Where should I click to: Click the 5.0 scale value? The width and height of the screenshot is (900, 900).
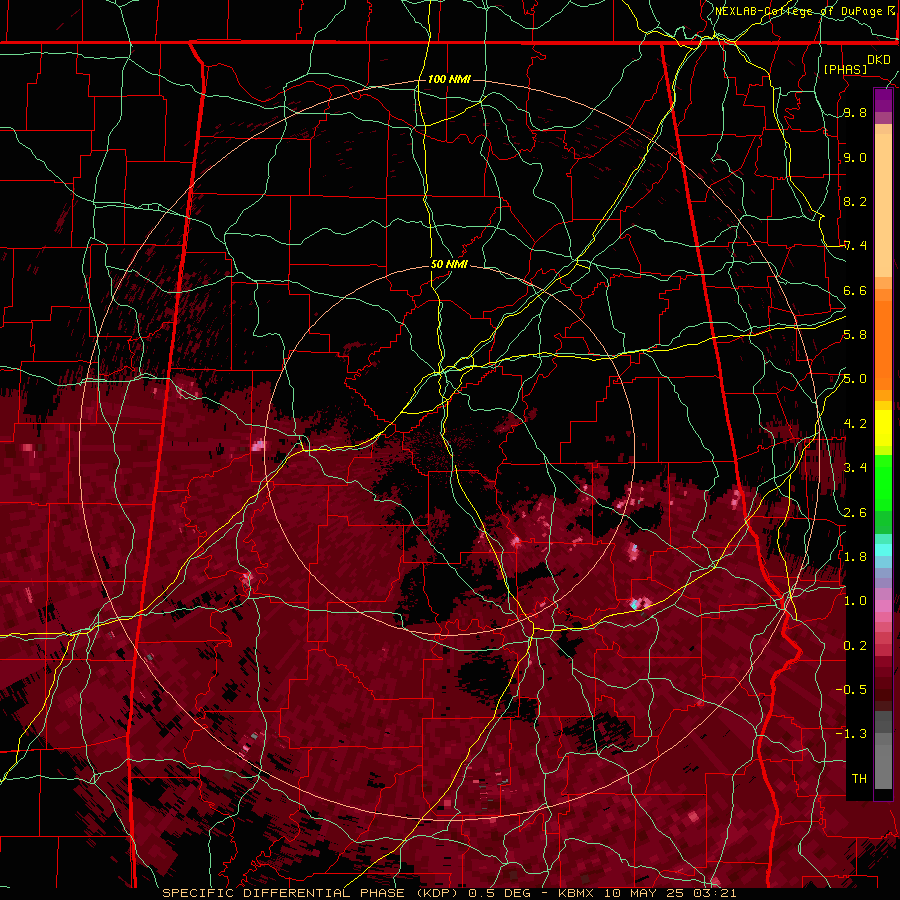[855, 379]
